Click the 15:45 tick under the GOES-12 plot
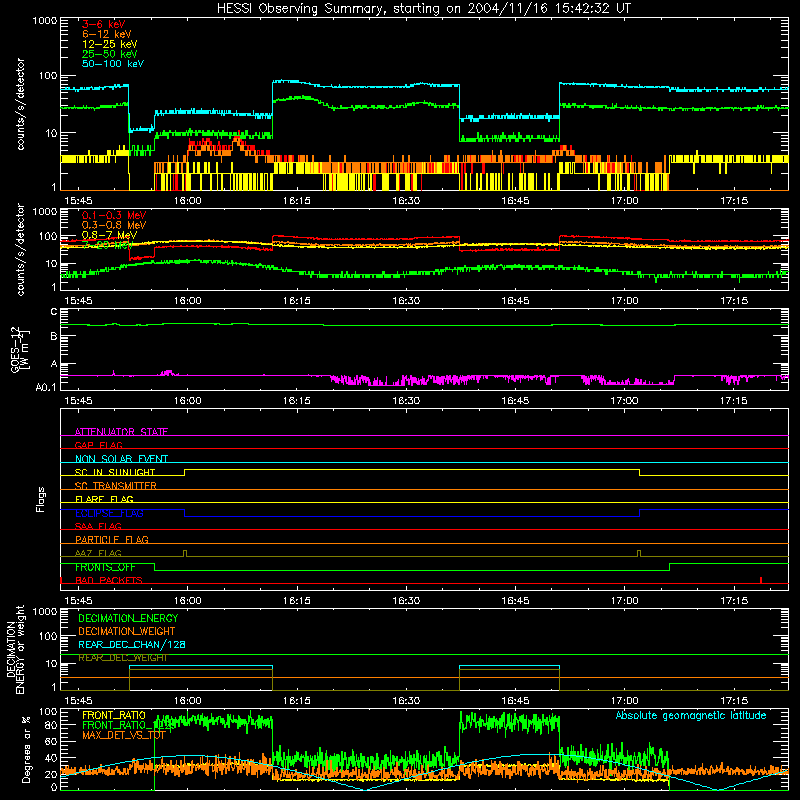Screen dimensions: 800x800 pos(78,401)
